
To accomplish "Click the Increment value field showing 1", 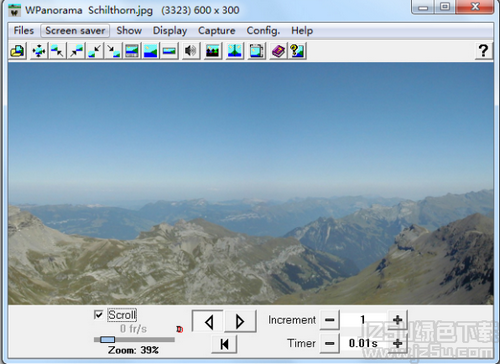I will [363, 320].
